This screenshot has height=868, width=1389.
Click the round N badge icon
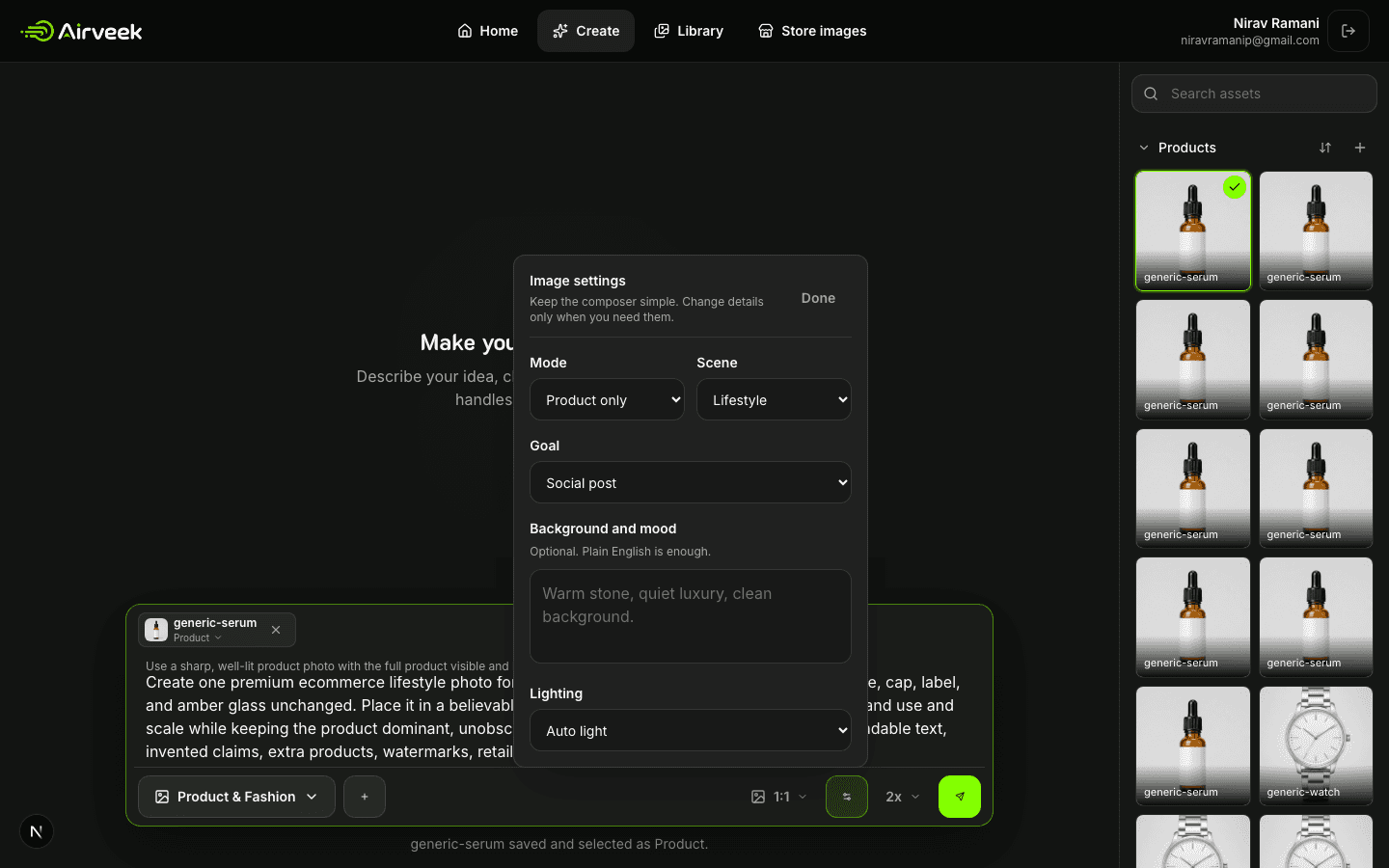37,831
